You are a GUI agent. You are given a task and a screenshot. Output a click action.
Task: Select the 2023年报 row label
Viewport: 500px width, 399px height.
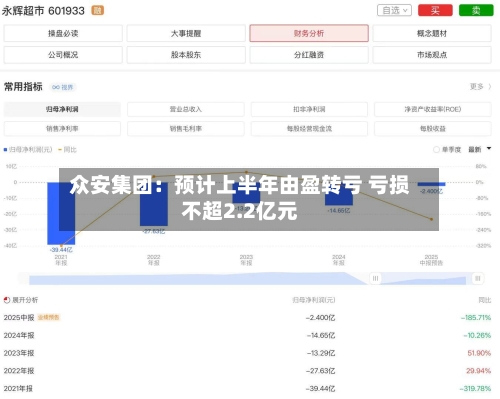coord(19,353)
